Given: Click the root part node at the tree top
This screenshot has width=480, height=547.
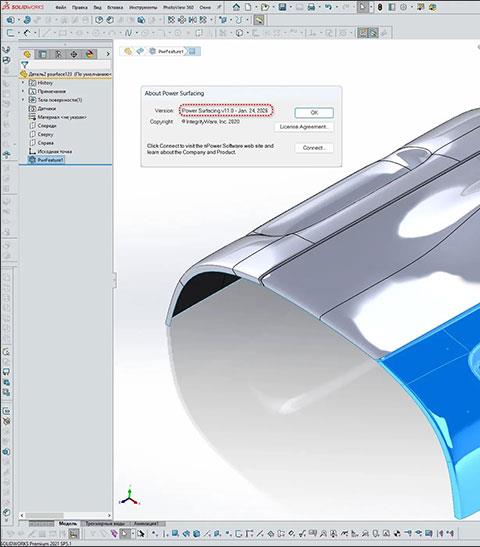Looking at the screenshot, I should click(x=66, y=74).
